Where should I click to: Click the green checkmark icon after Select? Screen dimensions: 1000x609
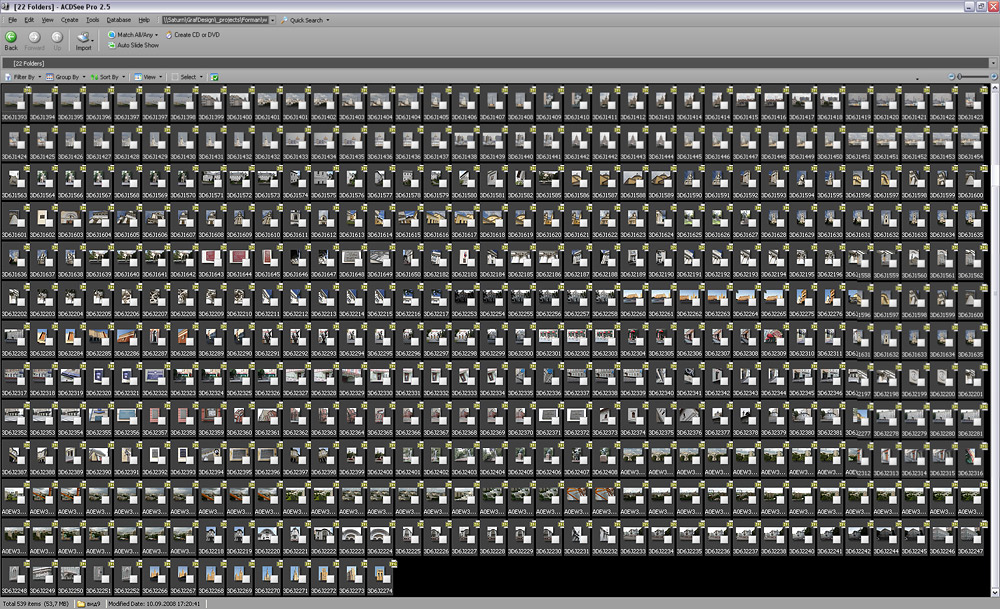click(215, 77)
